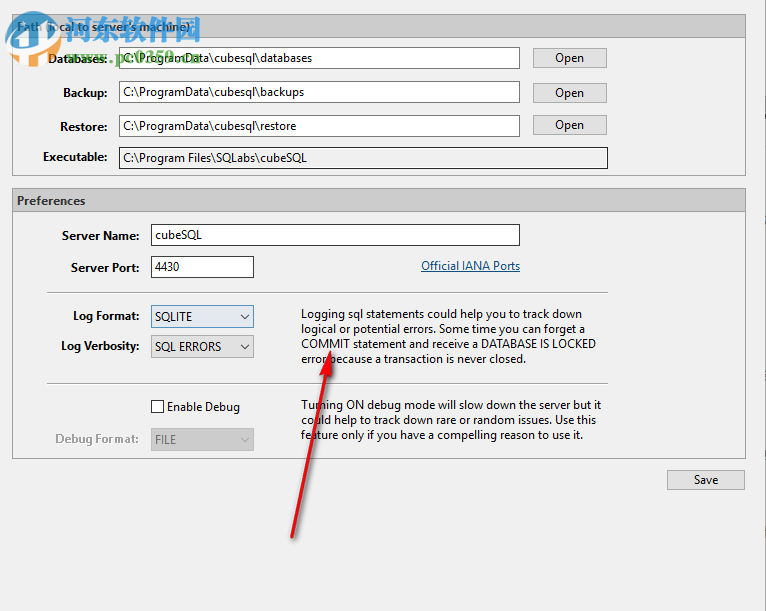Edit the Databases path field

[x=319, y=58]
